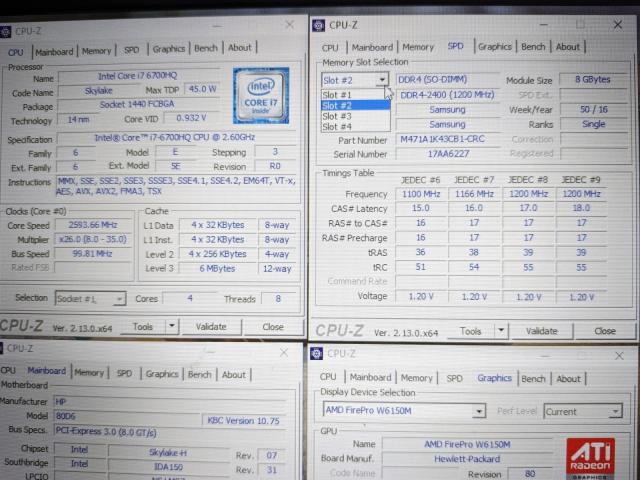Click the ATI Radeon logo in Graphics window
Viewport: 640px width, 480px height.
[x=590, y=459]
